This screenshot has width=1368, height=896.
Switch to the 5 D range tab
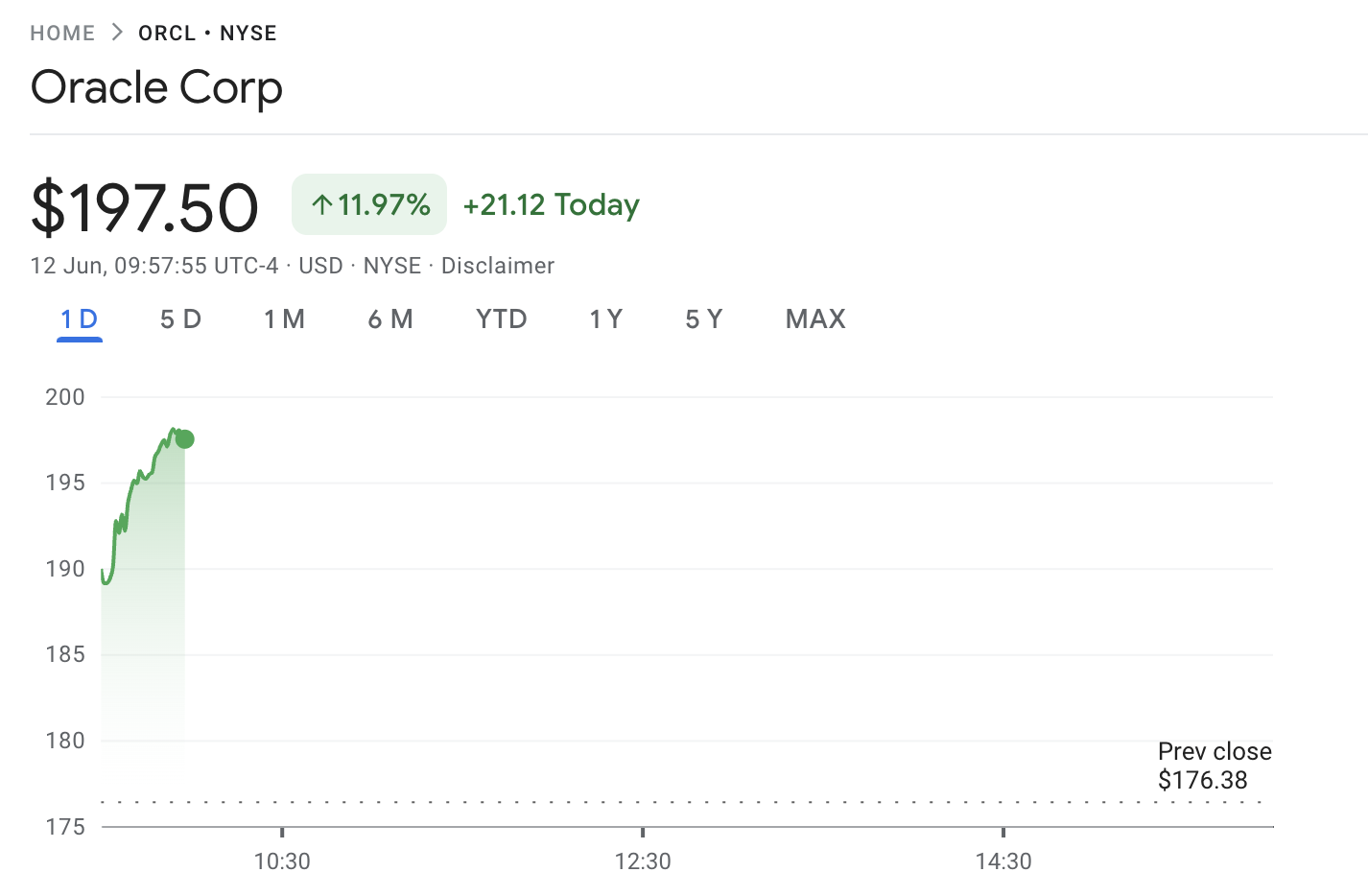tap(180, 319)
